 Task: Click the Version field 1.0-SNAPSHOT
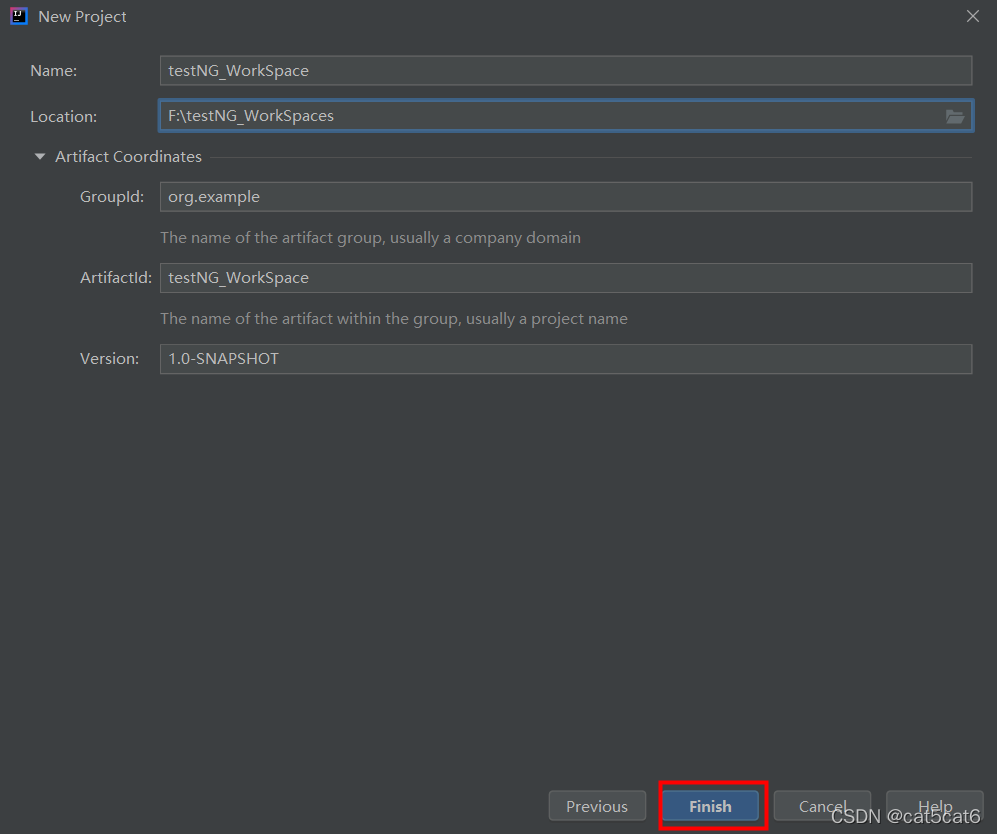[x=566, y=359]
